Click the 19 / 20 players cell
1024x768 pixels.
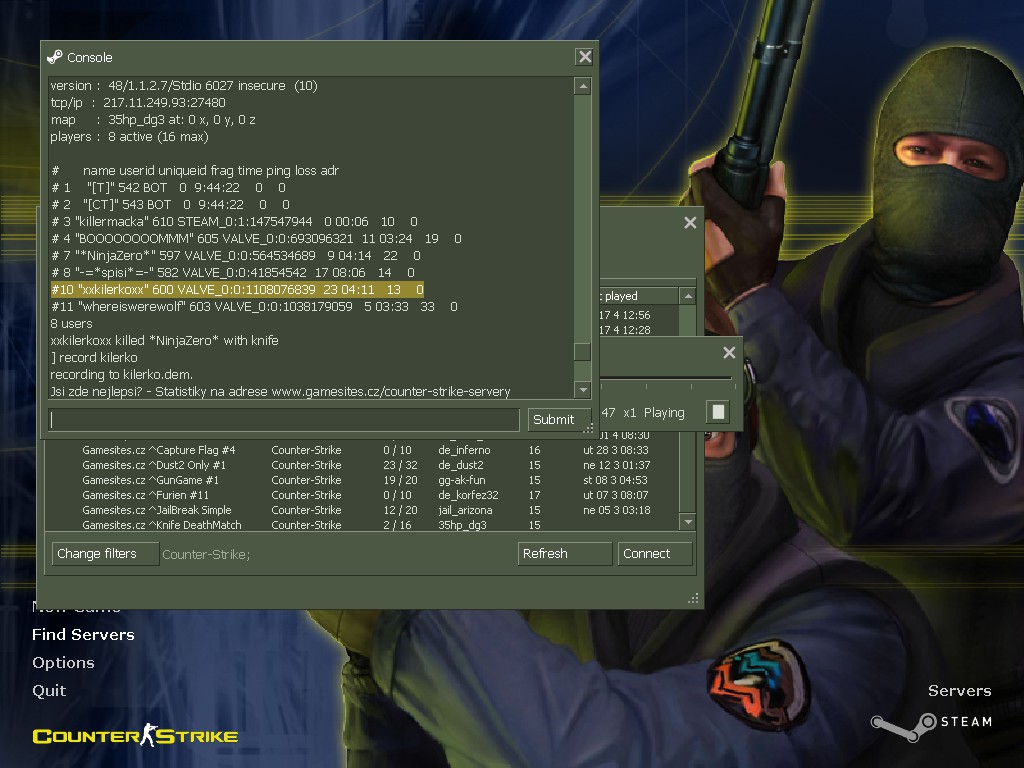coord(400,480)
